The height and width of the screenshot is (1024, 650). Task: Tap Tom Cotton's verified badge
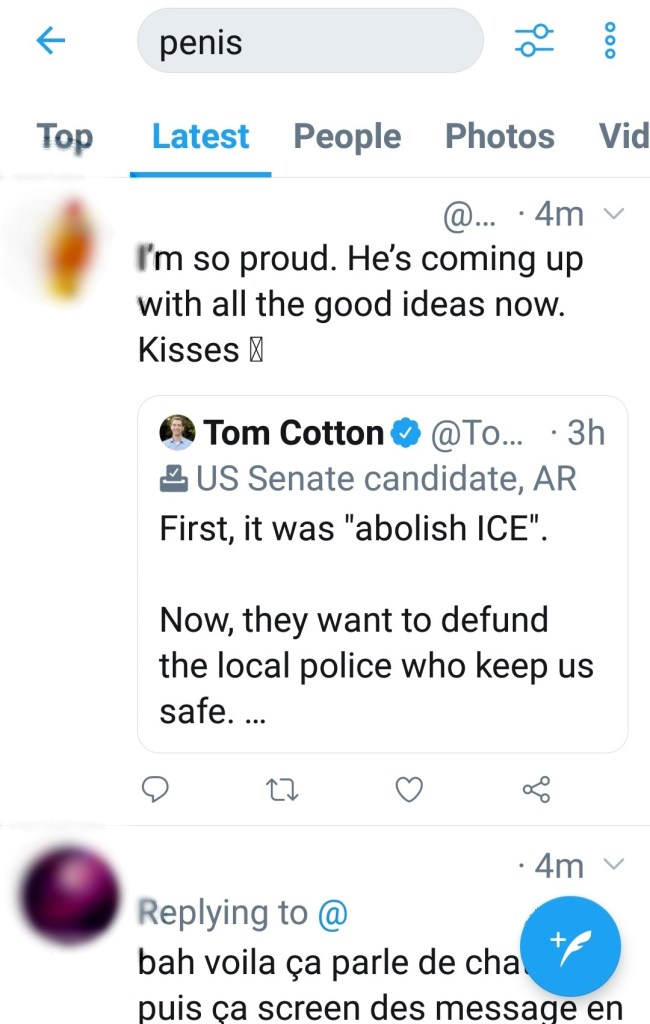(x=405, y=433)
